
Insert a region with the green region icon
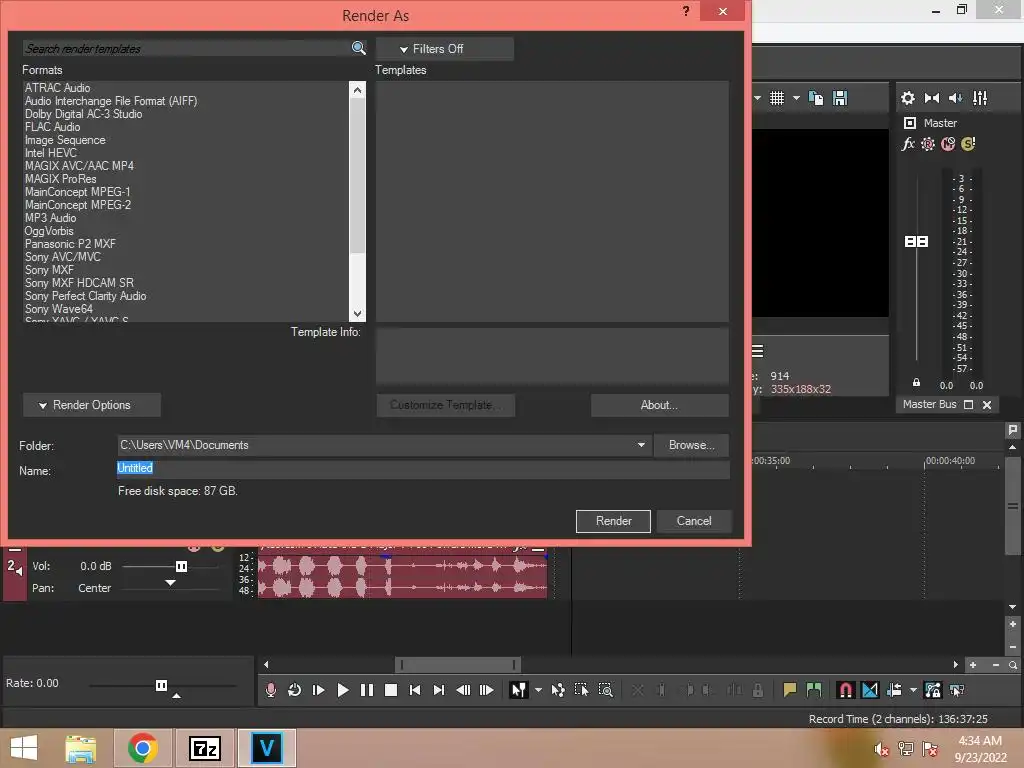(814, 690)
